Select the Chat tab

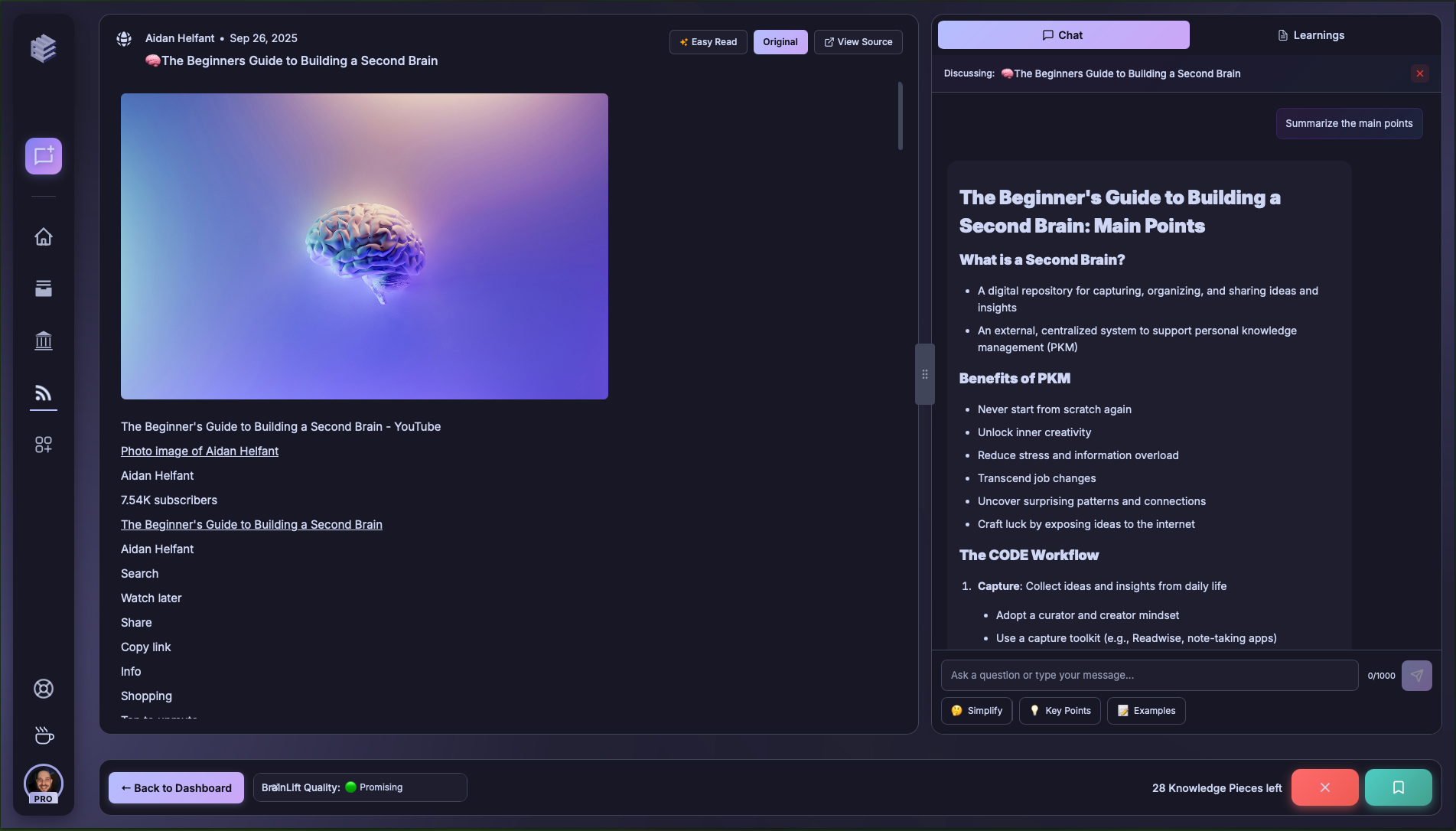[1063, 34]
